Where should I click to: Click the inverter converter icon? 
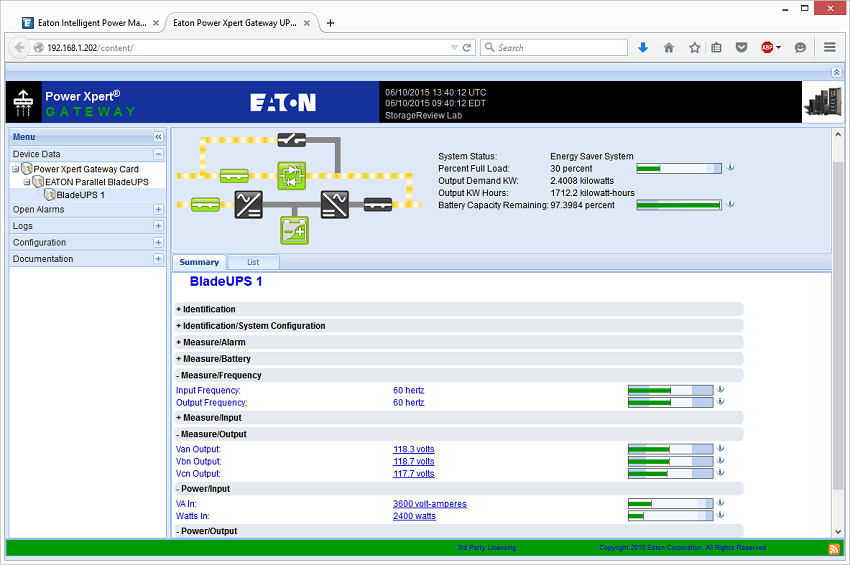334,204
